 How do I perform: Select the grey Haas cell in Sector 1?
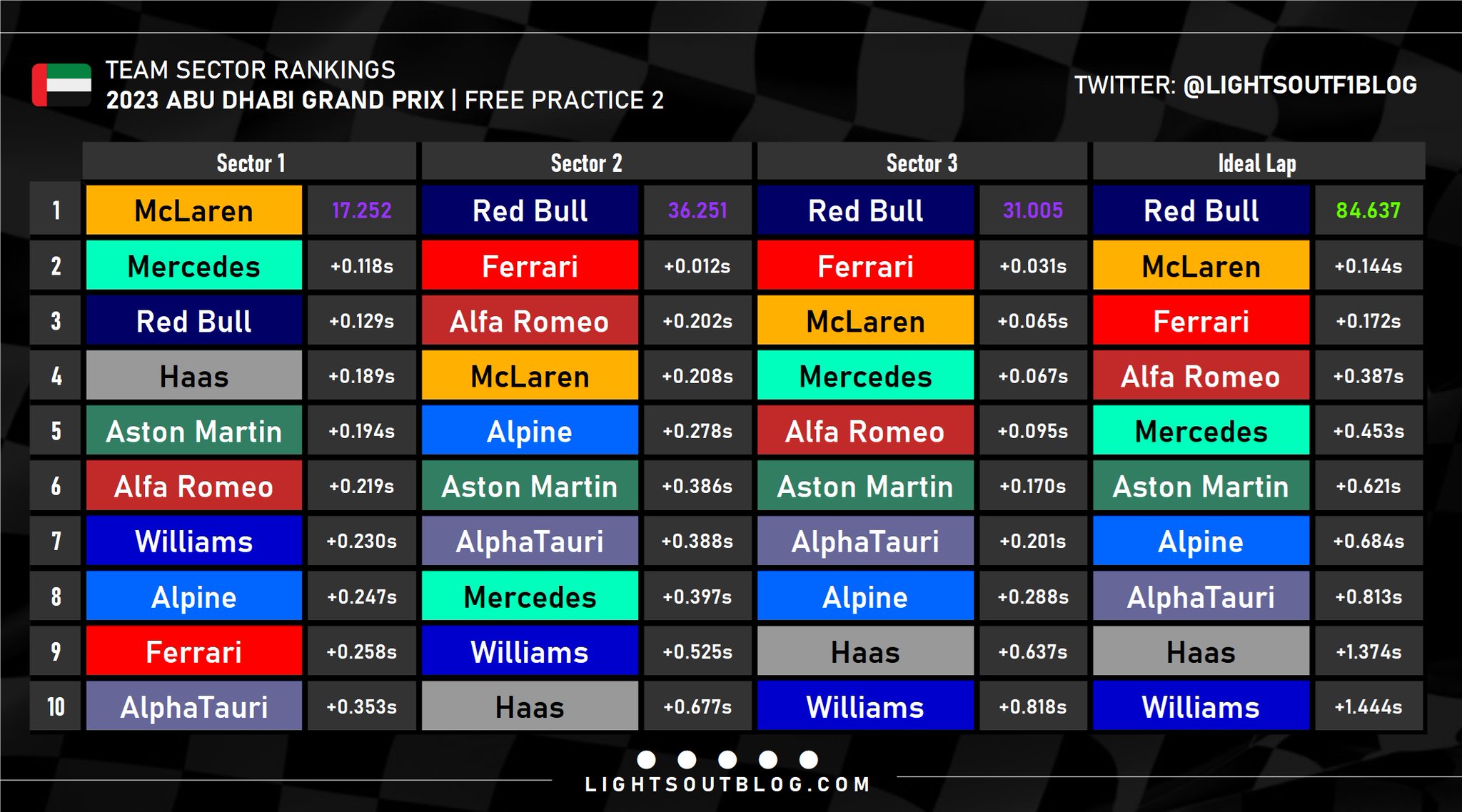tap(194, 375)
